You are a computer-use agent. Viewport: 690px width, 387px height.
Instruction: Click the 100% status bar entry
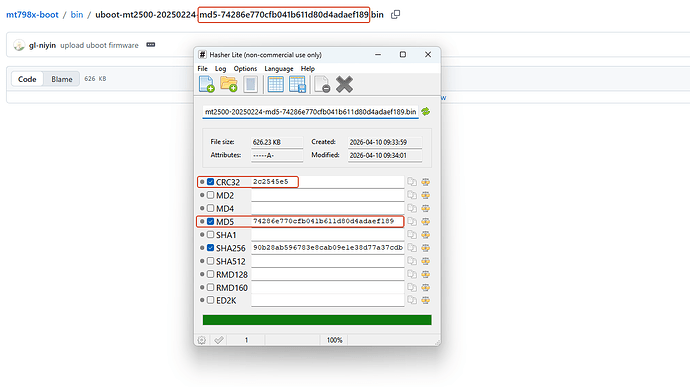click(x=334, y=340)
